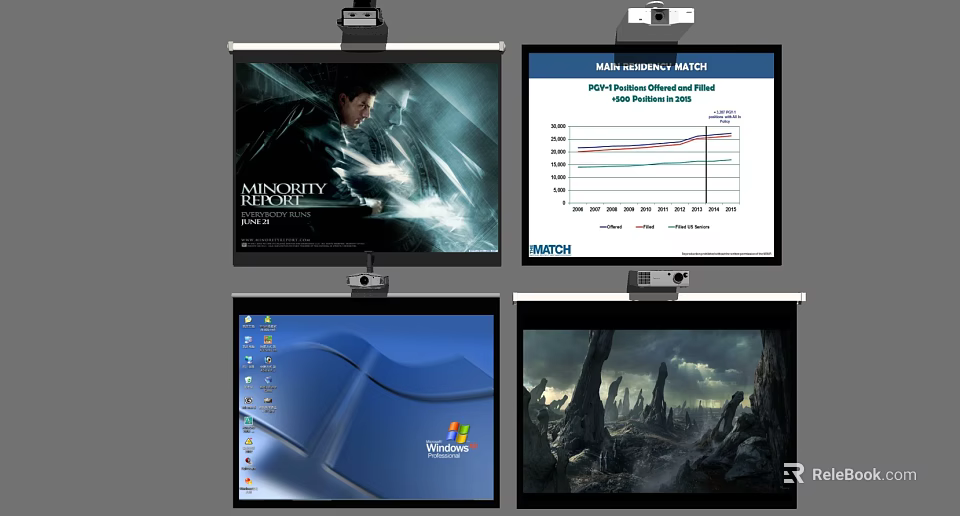Click the Windows Professional wordmark
960x516 pixels.
(450, 451)
